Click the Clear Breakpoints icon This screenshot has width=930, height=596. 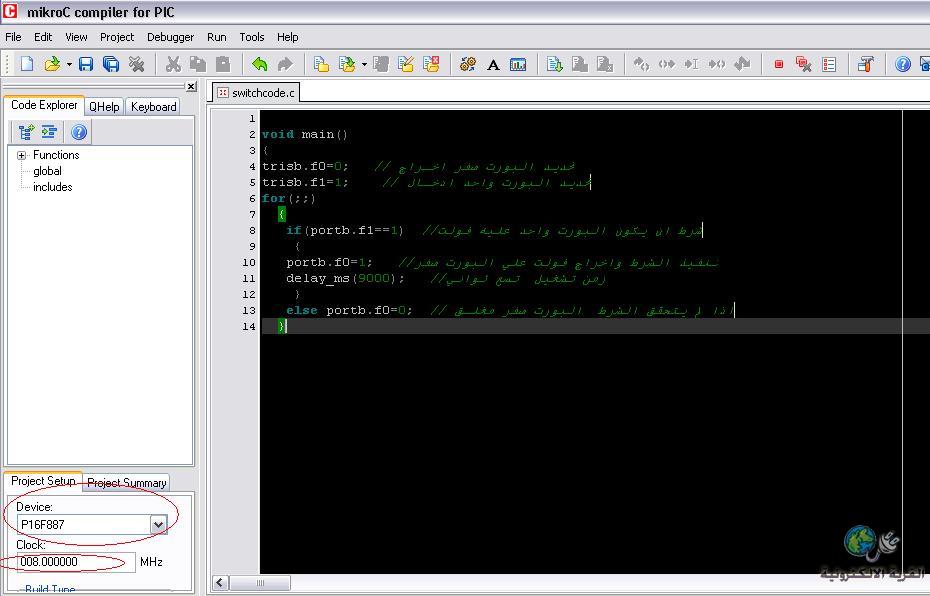[x=804, y=63]
